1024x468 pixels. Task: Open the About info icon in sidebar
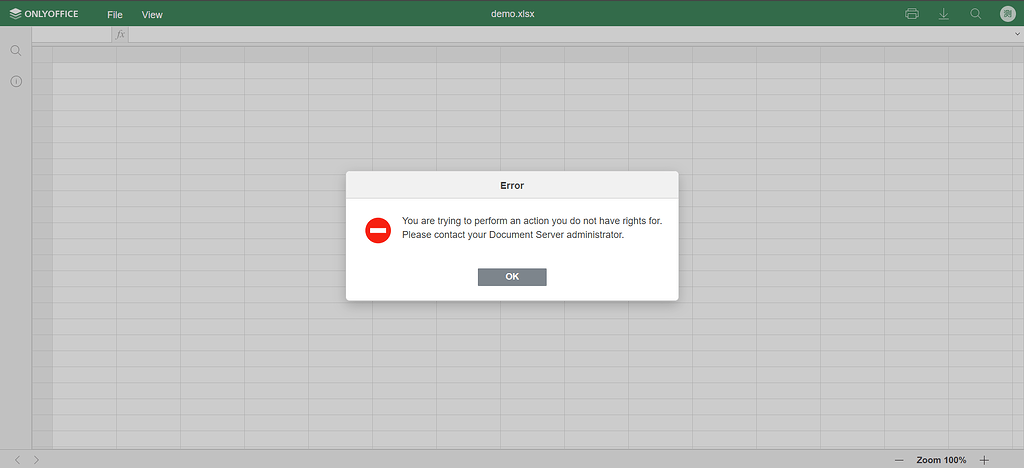[16, 81]
